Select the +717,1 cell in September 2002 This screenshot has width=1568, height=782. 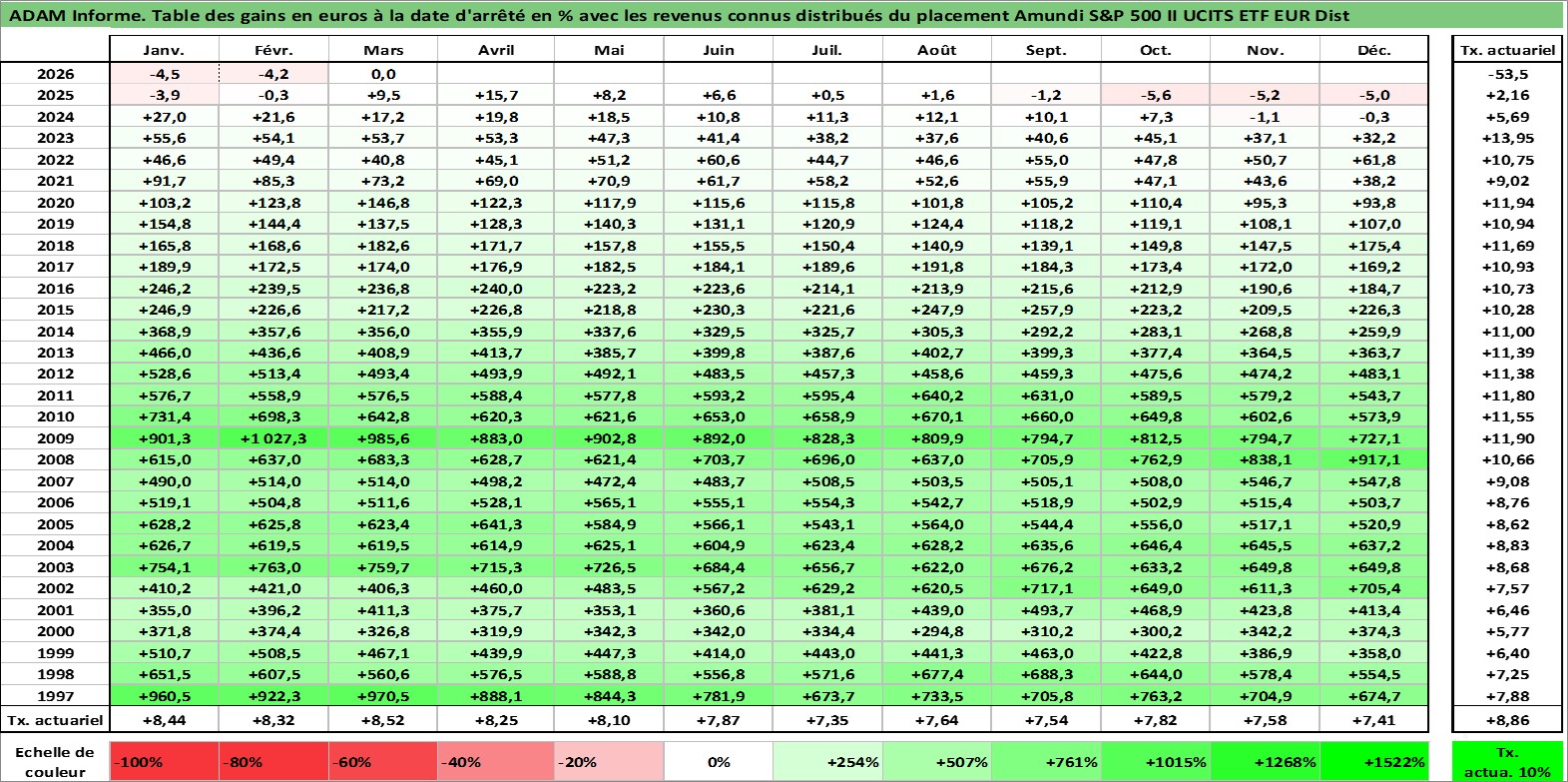coord(1046,588)
